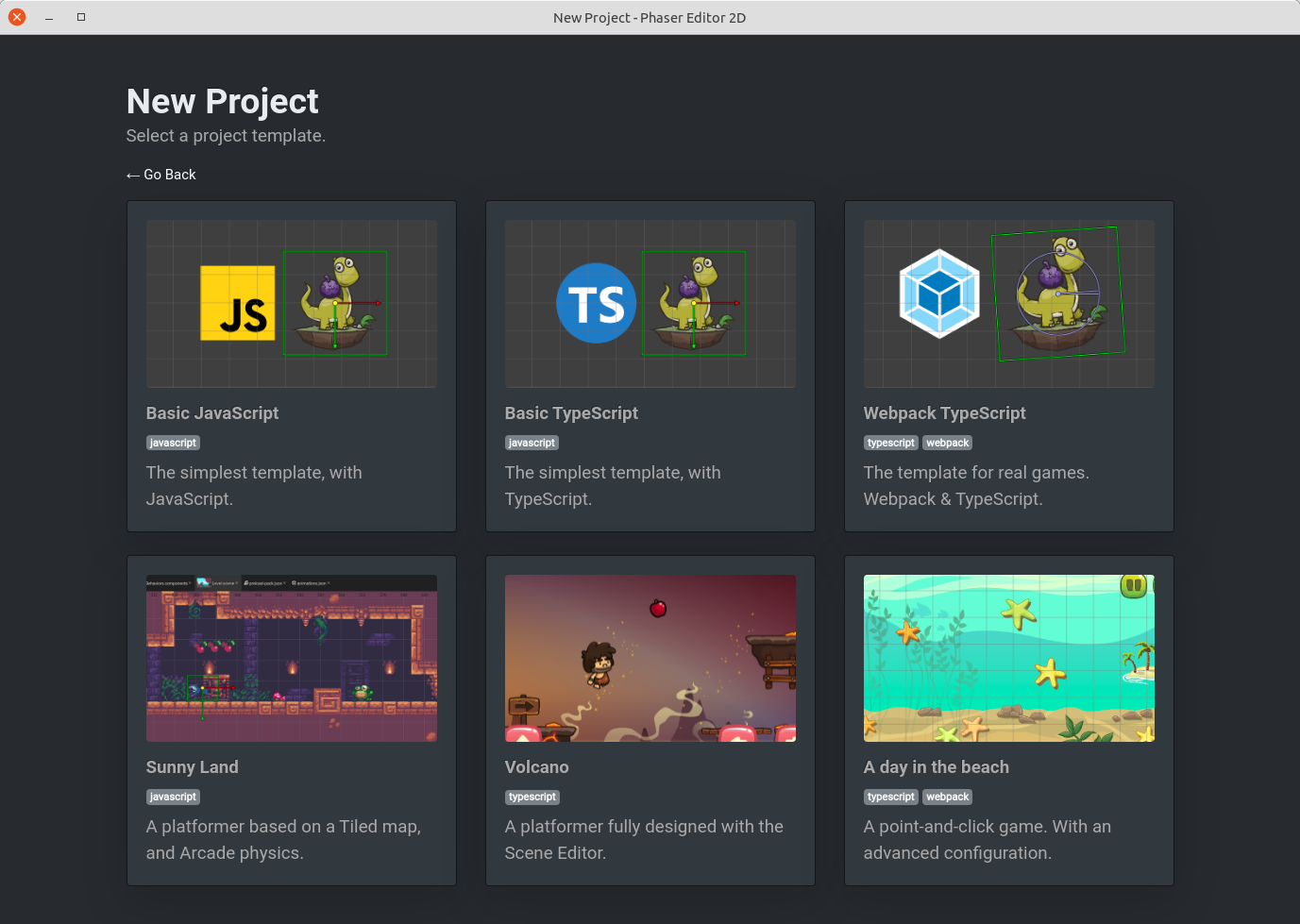
Task: Click the Webpack cube icon on Webpack TypeScript card
Action: tap(938, 293)
